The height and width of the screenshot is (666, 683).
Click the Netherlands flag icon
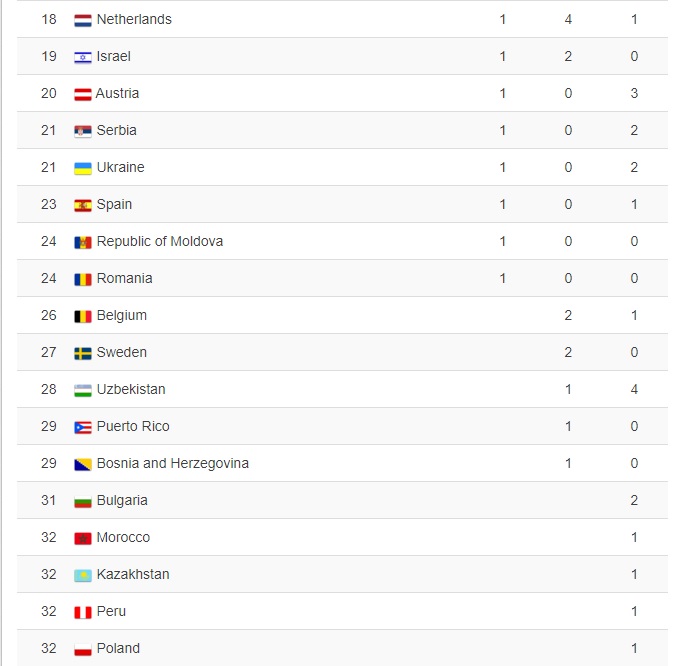pyautogui.click(x=83, y=20)
